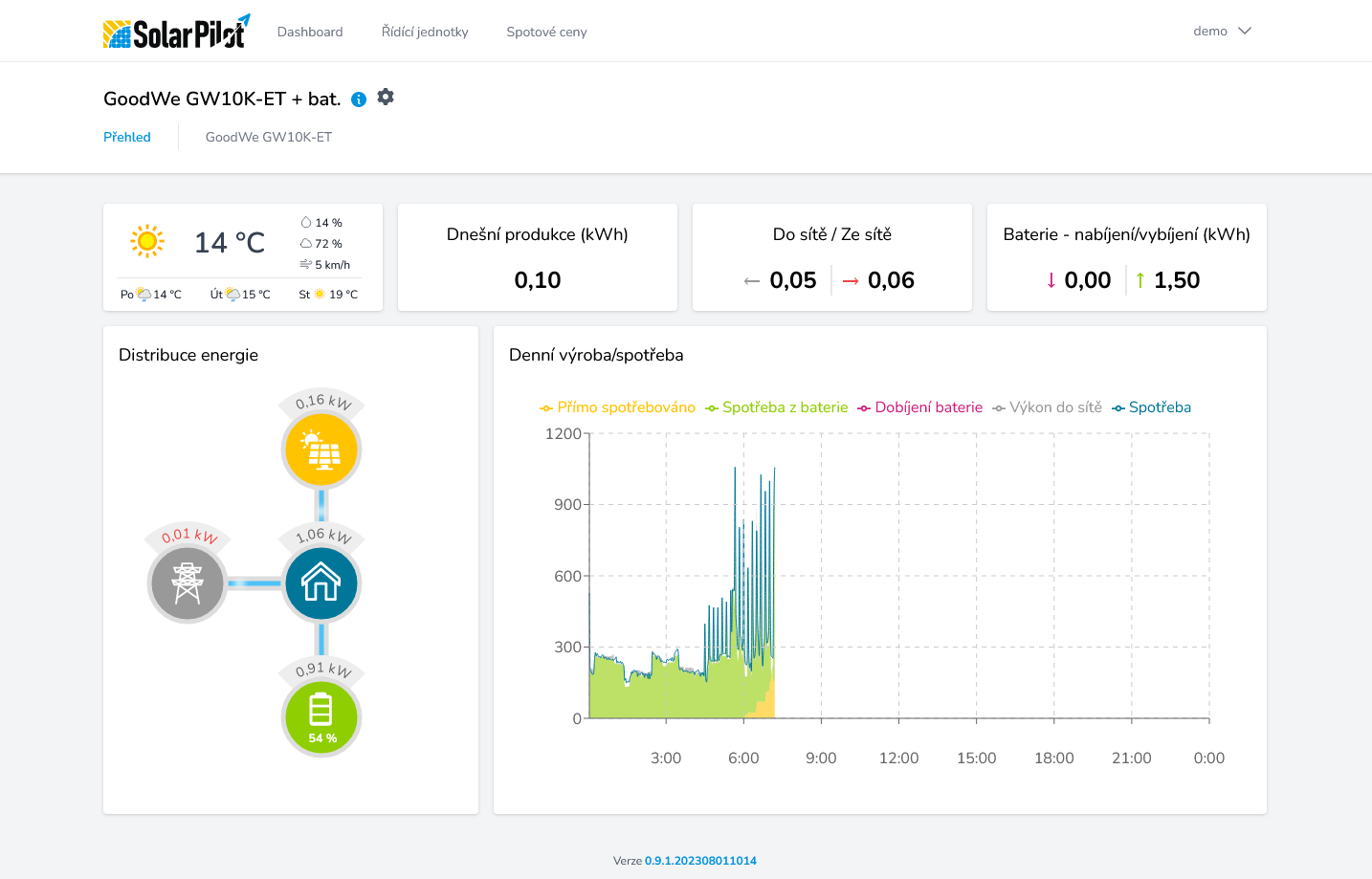The height and width of the screenshot is (879, 1372).
Task: Open the device settings gear icon
Action: [x=386, y=98]
